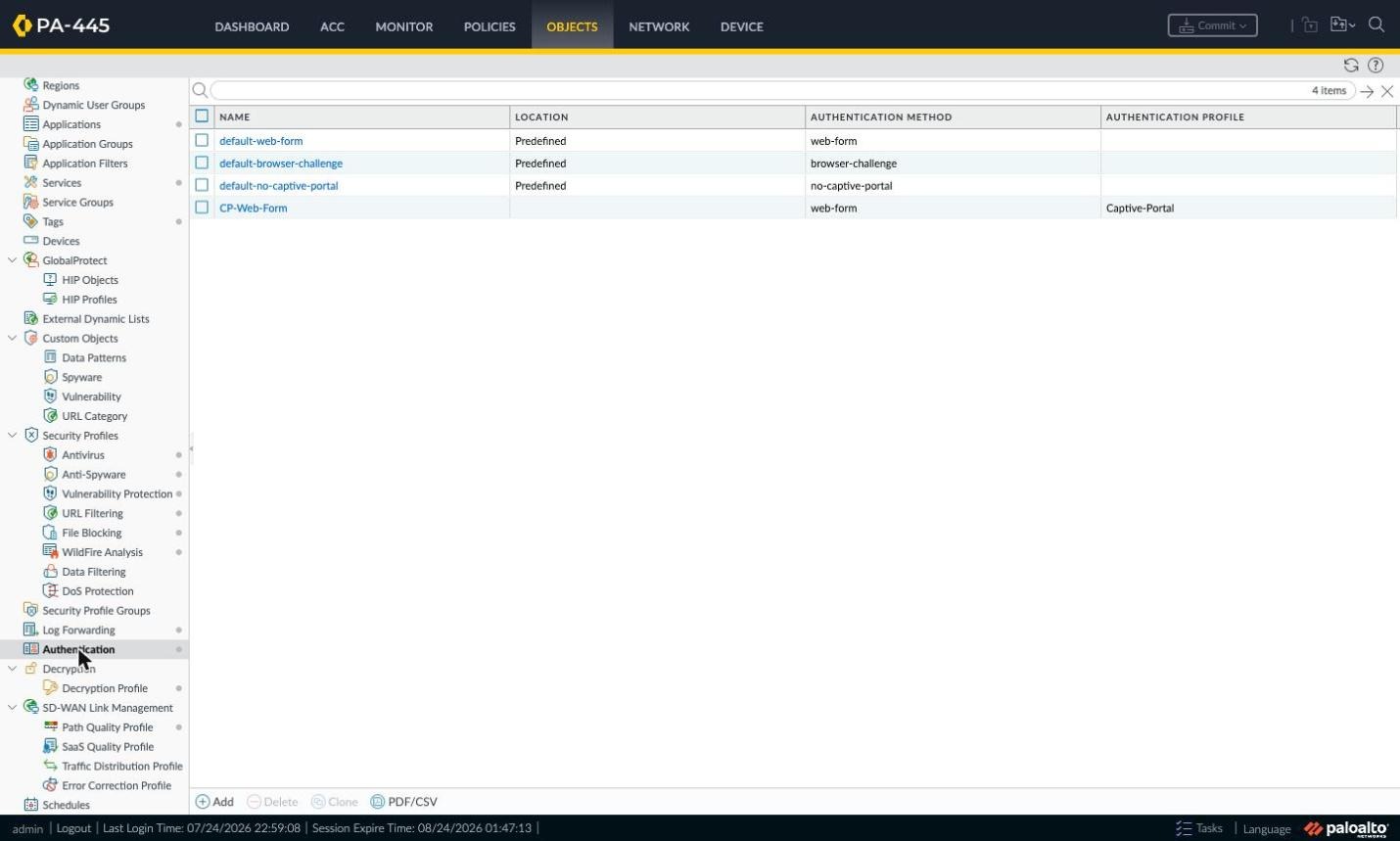Apply filter with the arrow icon

(x=1367, y=91)
